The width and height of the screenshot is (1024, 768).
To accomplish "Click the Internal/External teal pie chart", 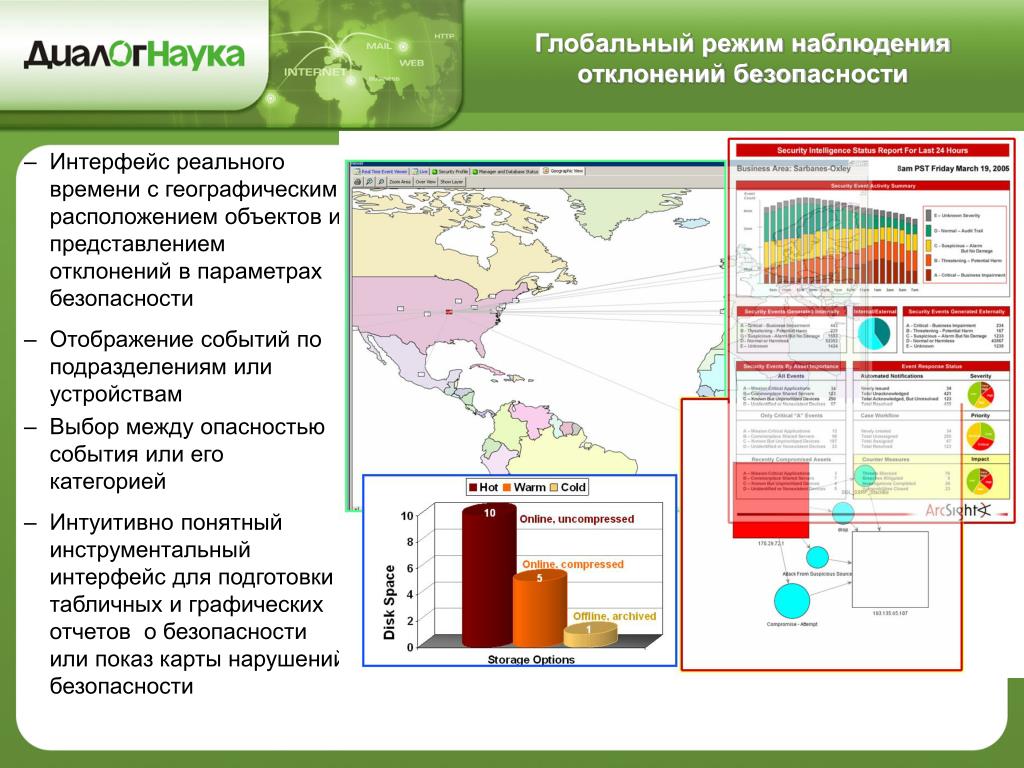I will pos(873,333).
